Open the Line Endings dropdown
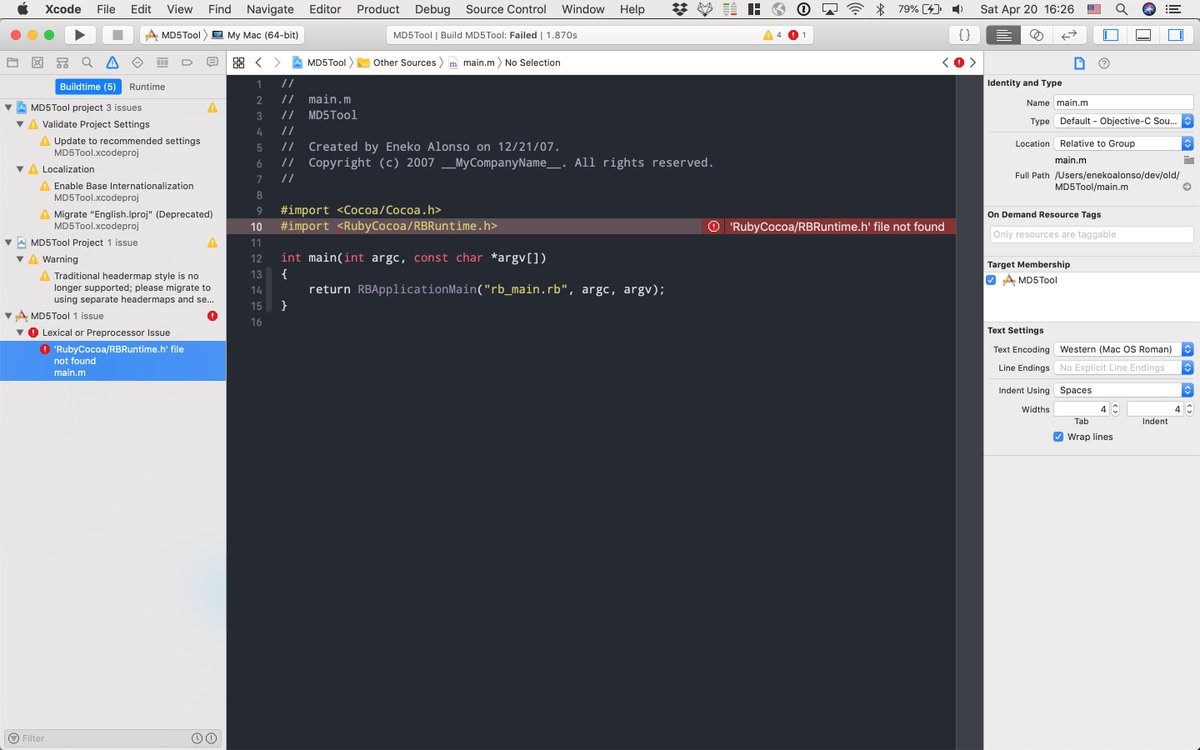 pos(1124,367)
